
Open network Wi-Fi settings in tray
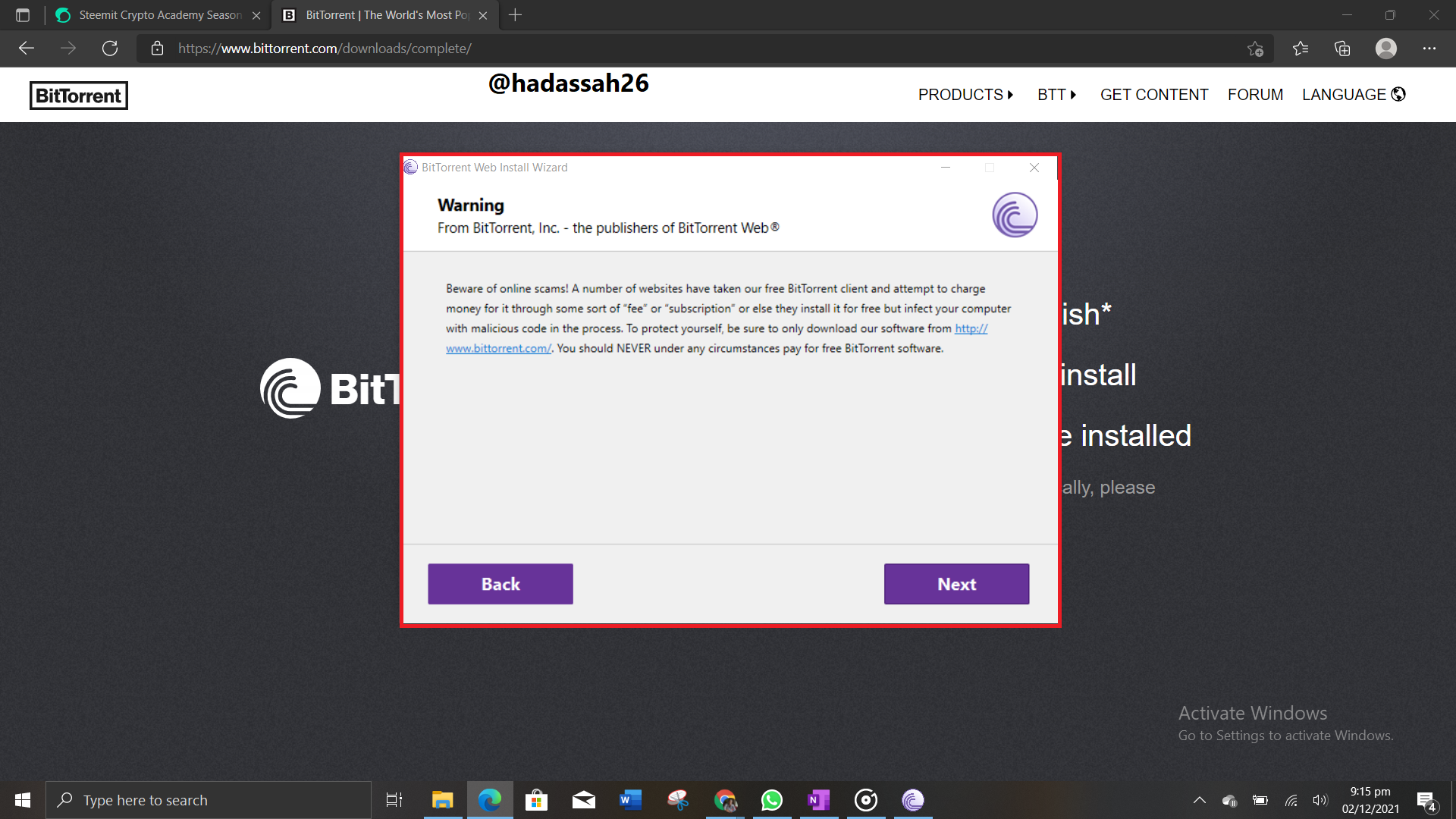tap(1291, 800)
